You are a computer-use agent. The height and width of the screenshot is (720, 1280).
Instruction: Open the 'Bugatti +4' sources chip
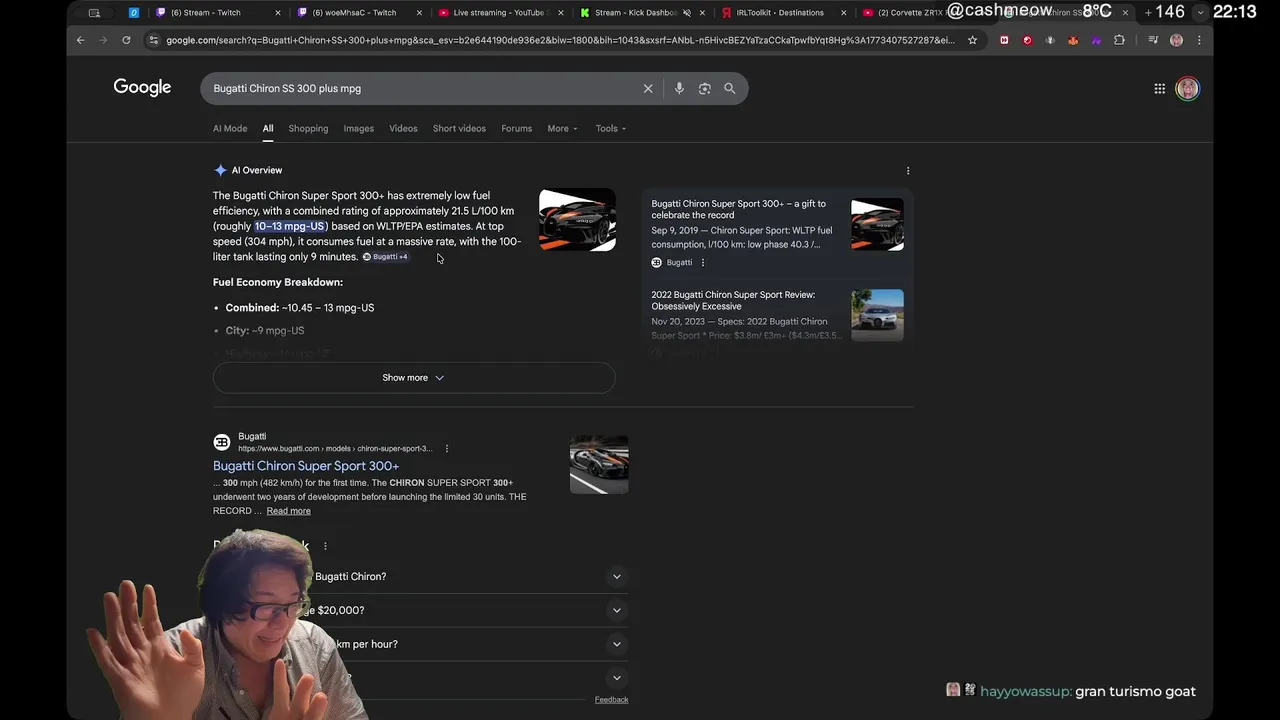[385, 257]
